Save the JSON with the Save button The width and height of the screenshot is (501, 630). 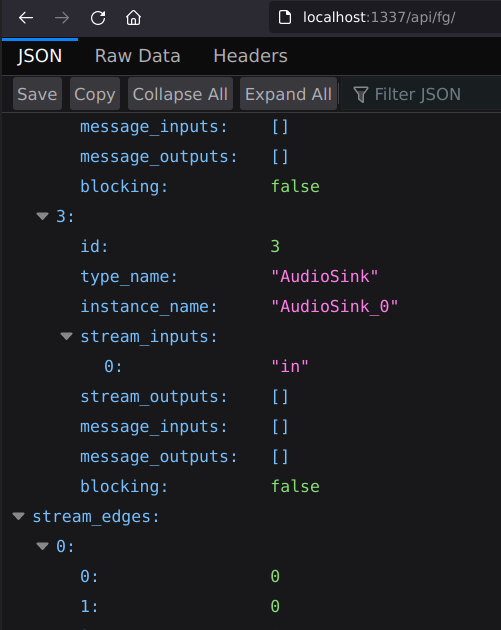[37, 94]
